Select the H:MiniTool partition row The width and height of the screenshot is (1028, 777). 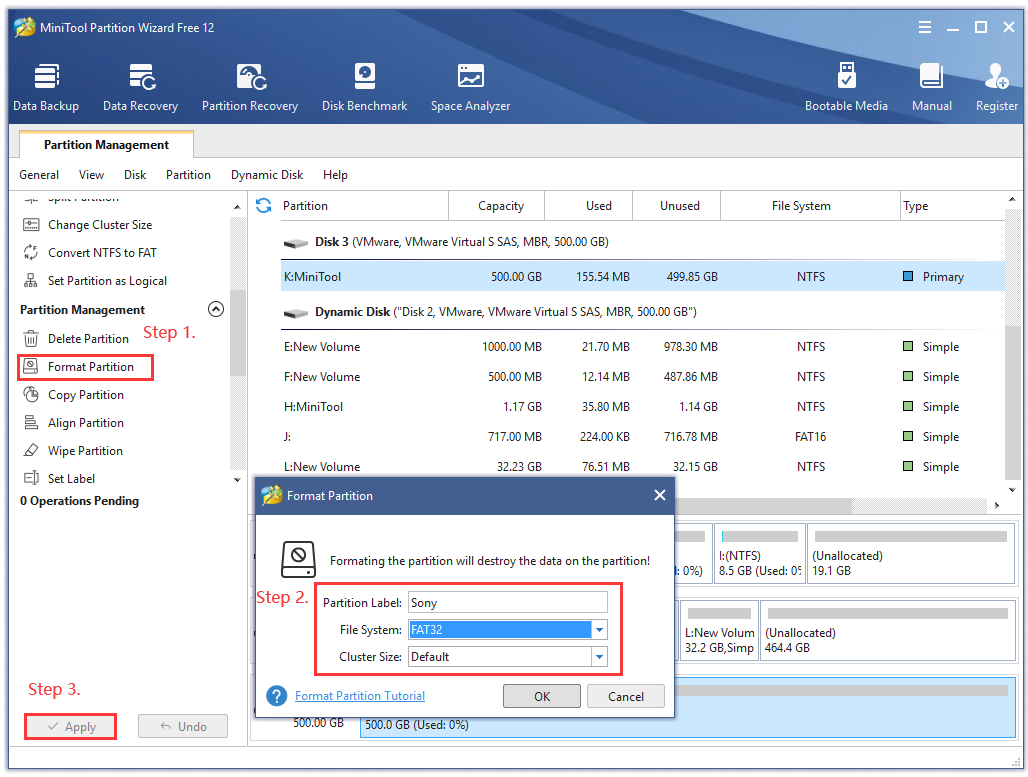click(x=642, y=407)
